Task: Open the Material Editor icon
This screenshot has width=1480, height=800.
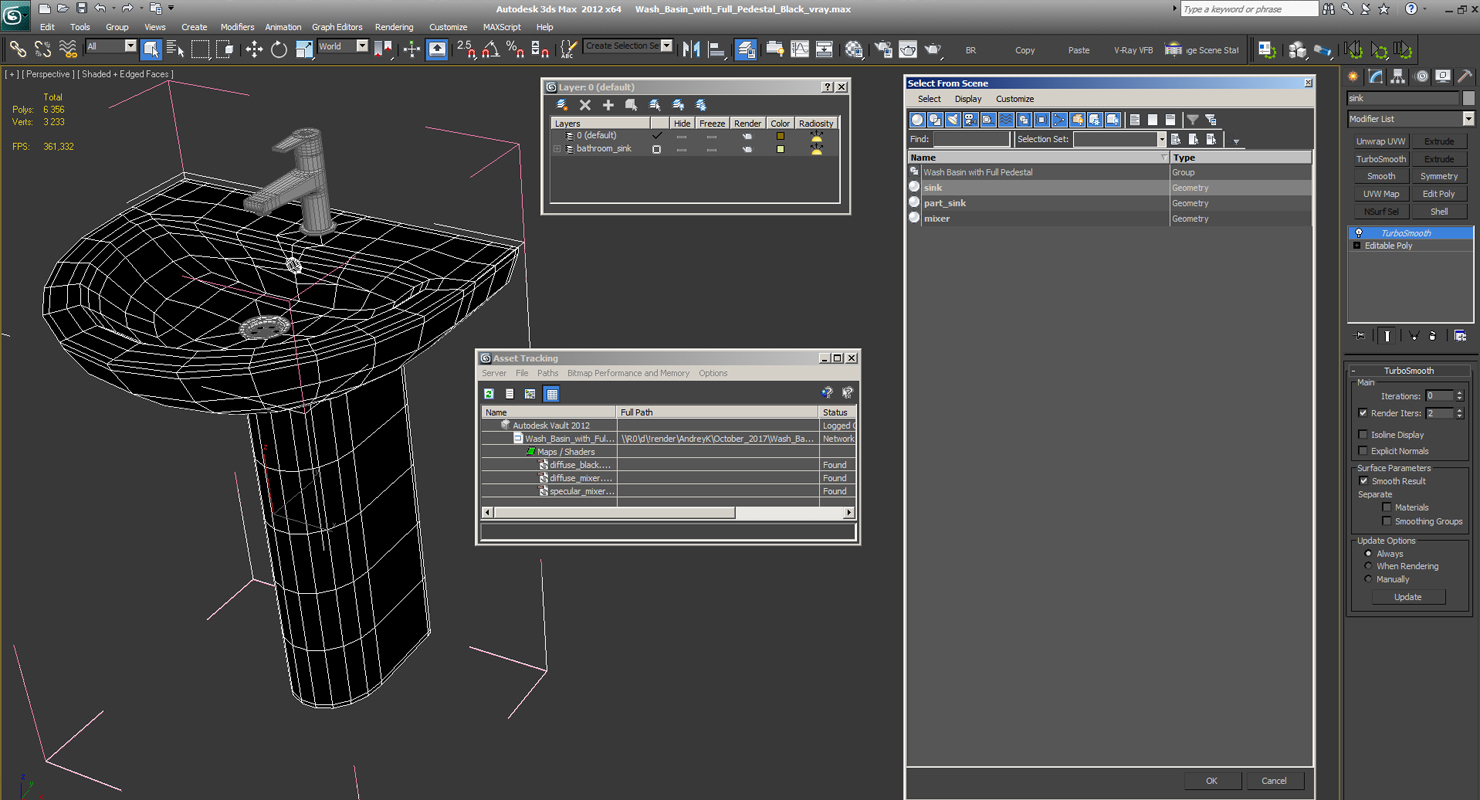Action: tap(854, 49)
